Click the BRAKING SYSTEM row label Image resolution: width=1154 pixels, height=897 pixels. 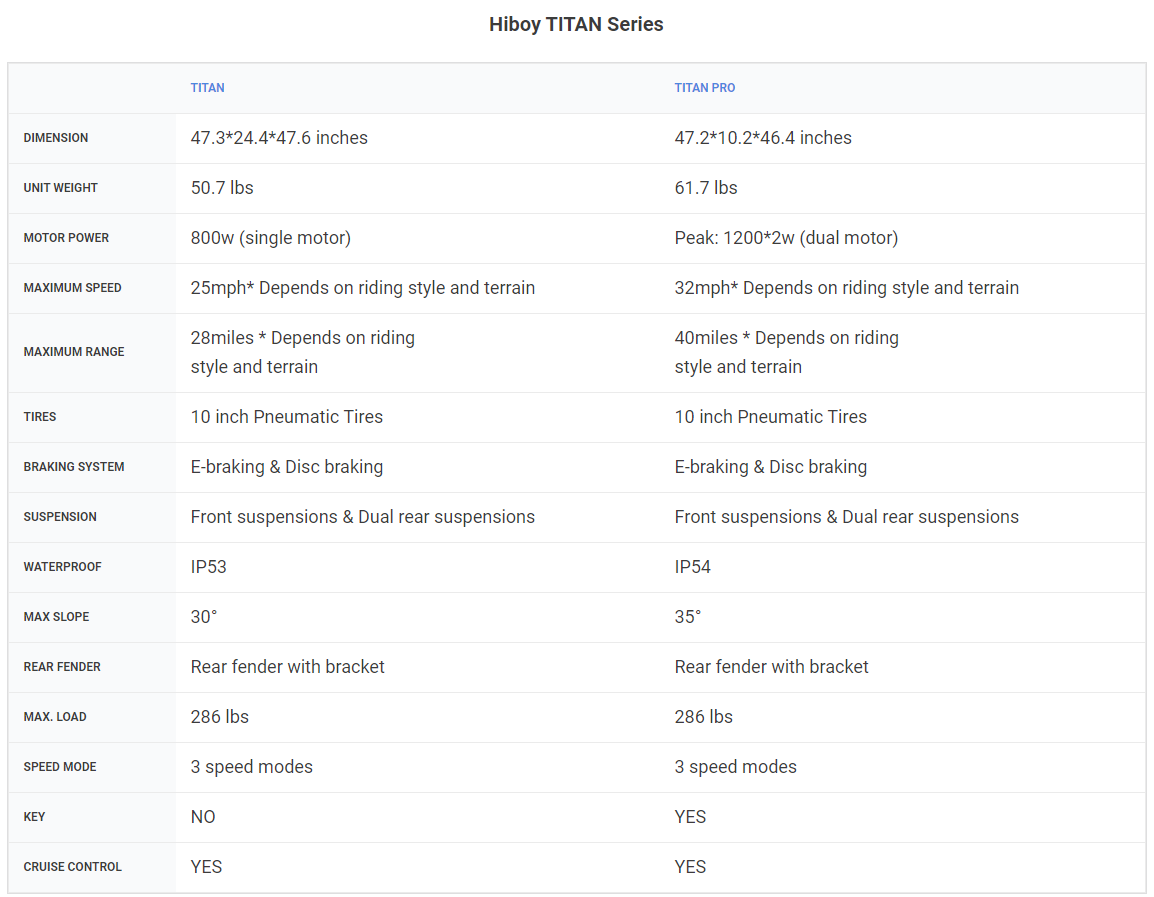point(74,467)
